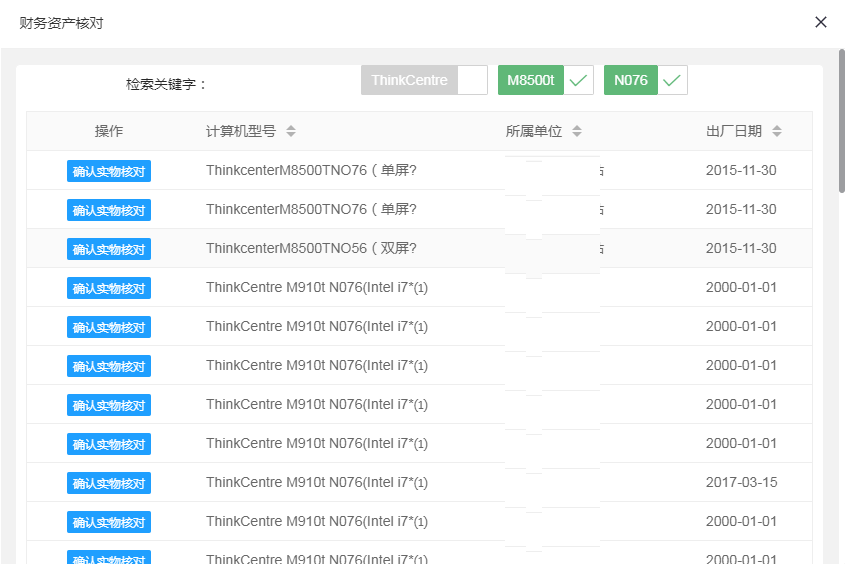This screenshot has height=564, width=845.
Task: Click the 检索关键字 label
Action: pyautogui.click(x=166, y=84)
